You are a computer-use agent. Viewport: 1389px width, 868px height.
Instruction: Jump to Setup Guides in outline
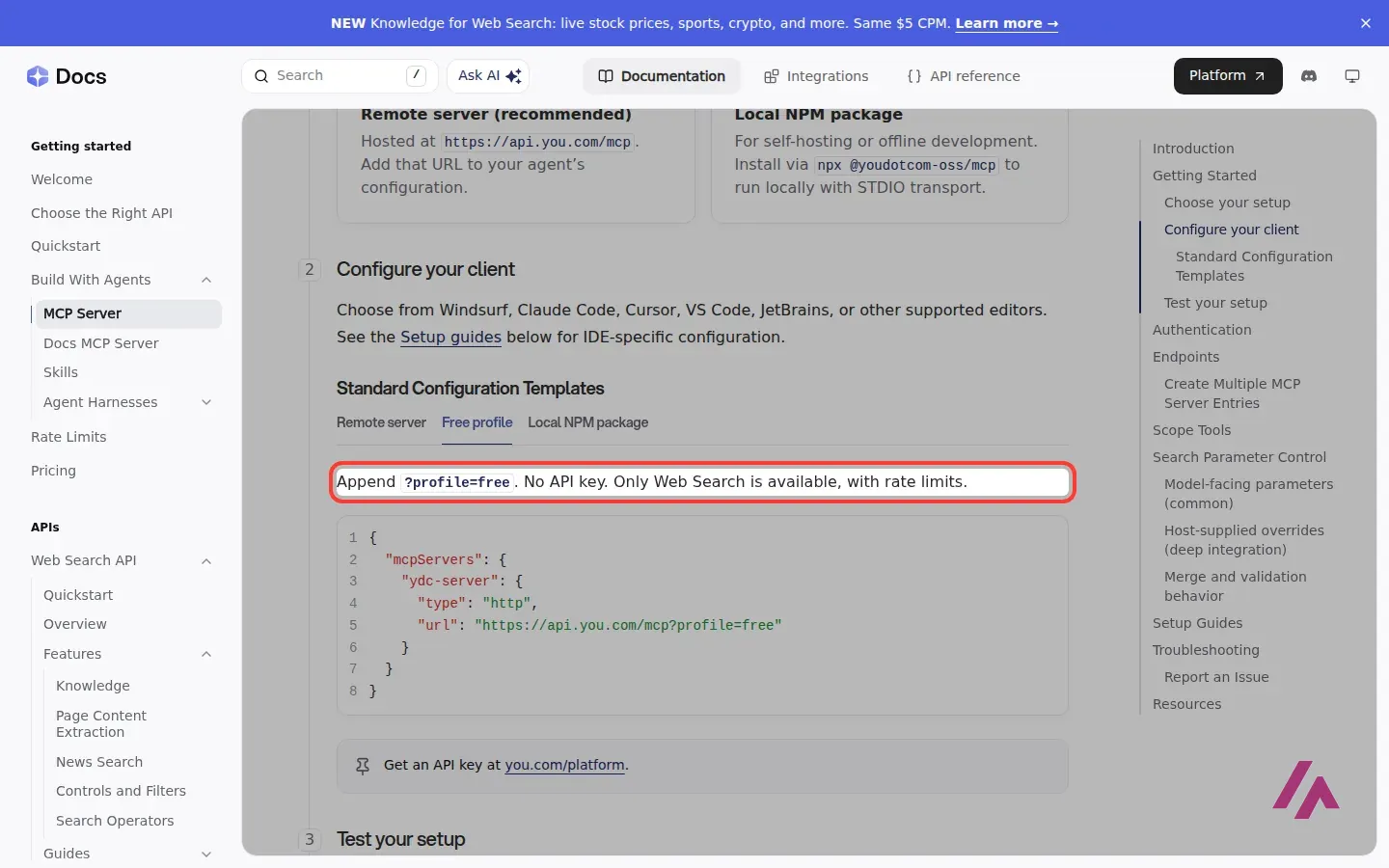(1198, 623)
